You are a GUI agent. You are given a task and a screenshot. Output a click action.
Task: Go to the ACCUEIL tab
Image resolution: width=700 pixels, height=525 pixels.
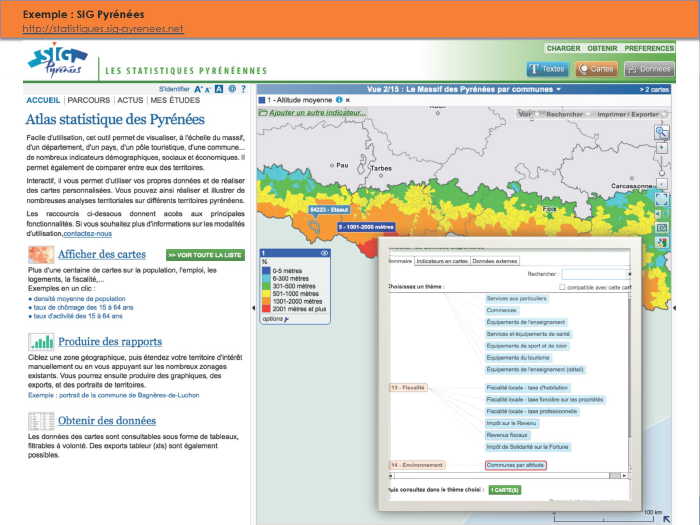click(x=43, y=100)
